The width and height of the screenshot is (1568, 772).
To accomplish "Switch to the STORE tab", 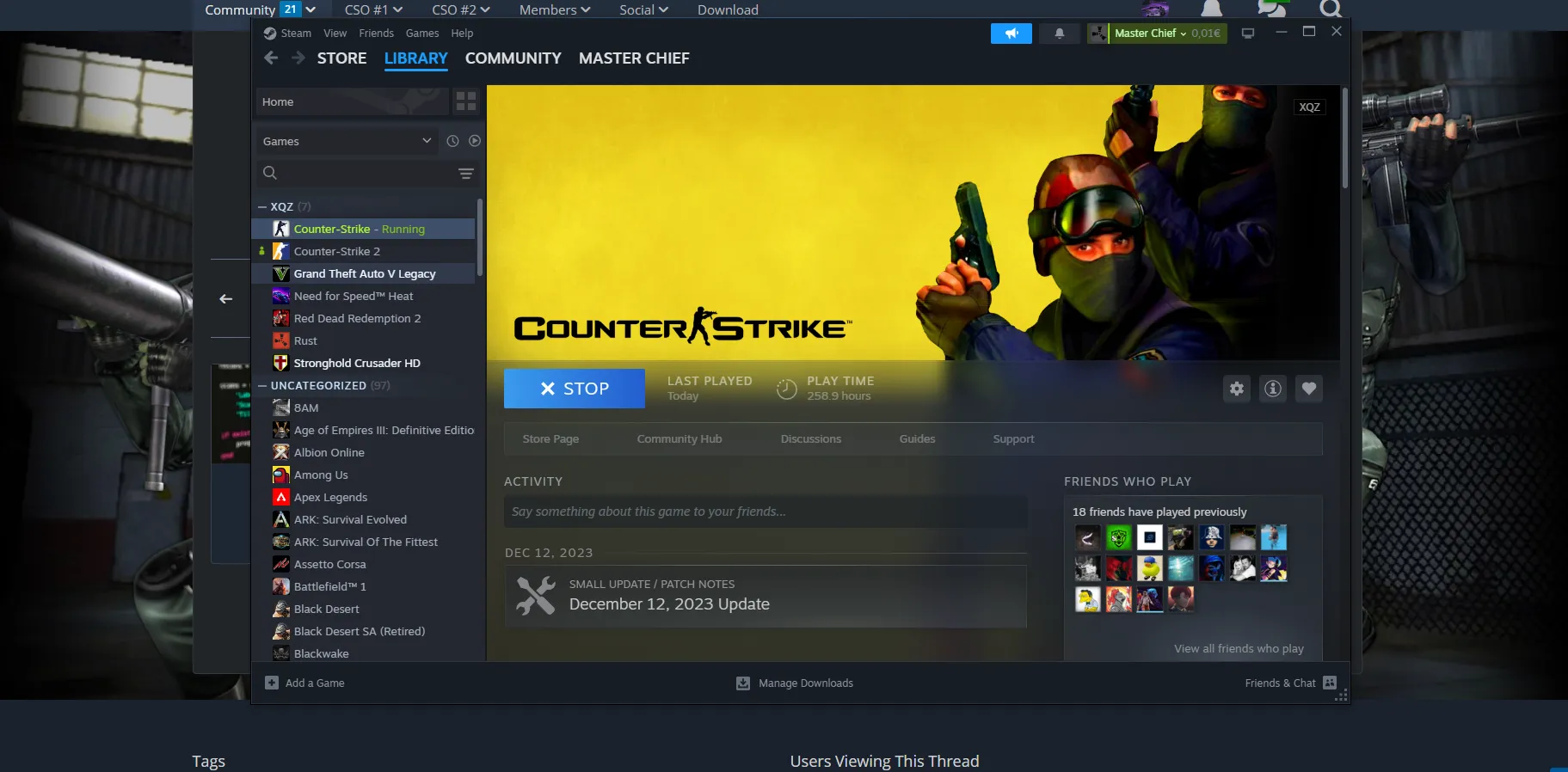I will pos(342,58).
